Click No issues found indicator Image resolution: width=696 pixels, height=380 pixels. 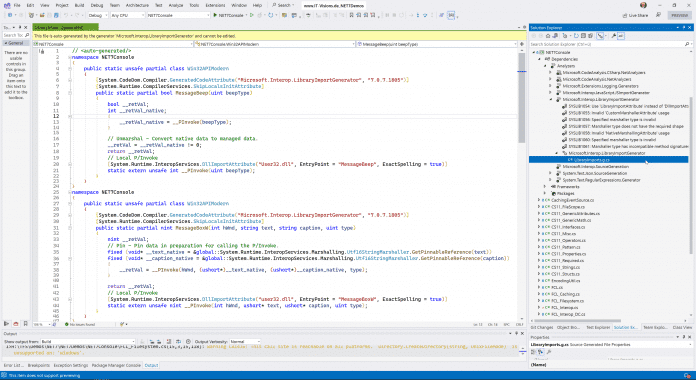[80, 325]
